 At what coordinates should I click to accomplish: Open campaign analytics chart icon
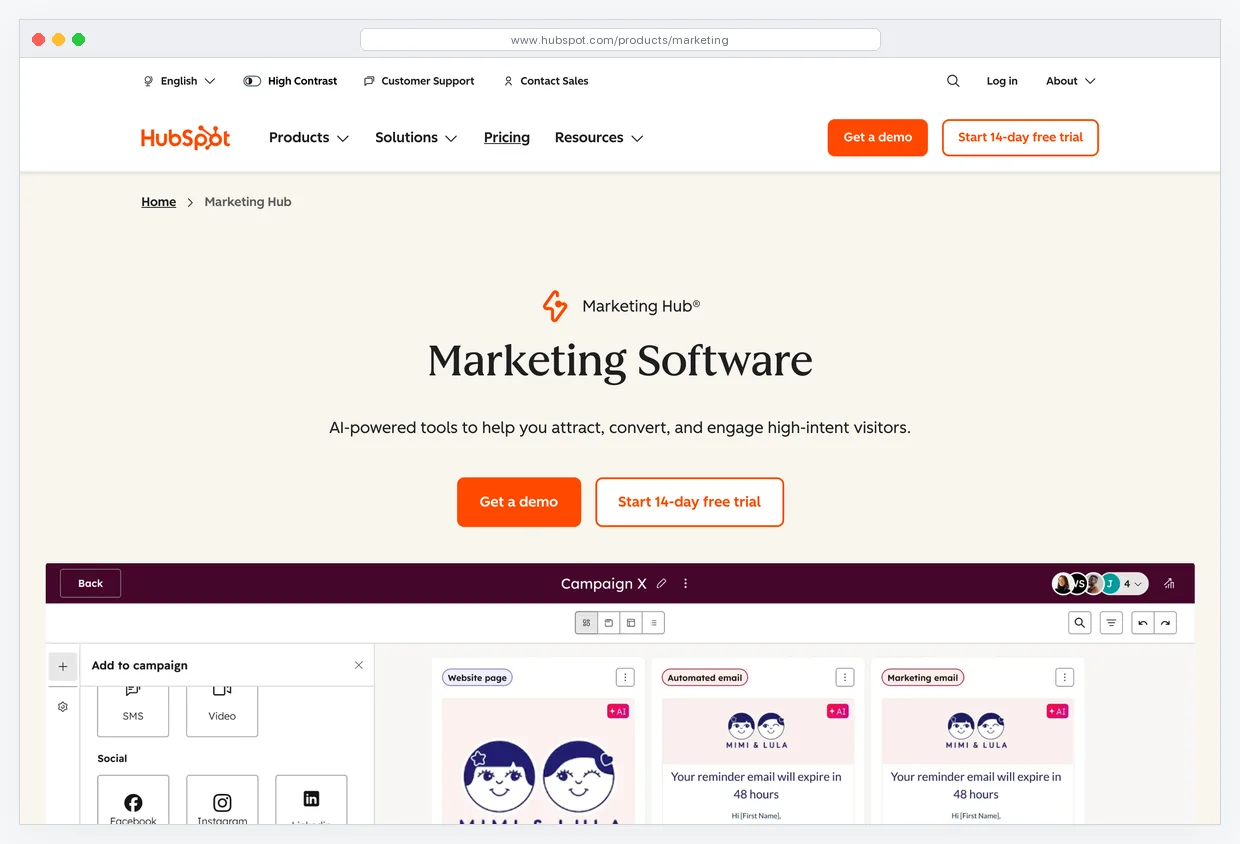[1169, 584]
